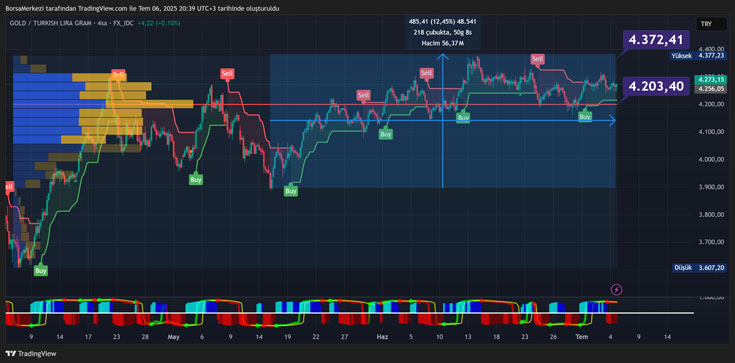This screenshot has height=363, width=735.
Task: Click the 4.203,40 purple price callout
Action: pos(656,86)
